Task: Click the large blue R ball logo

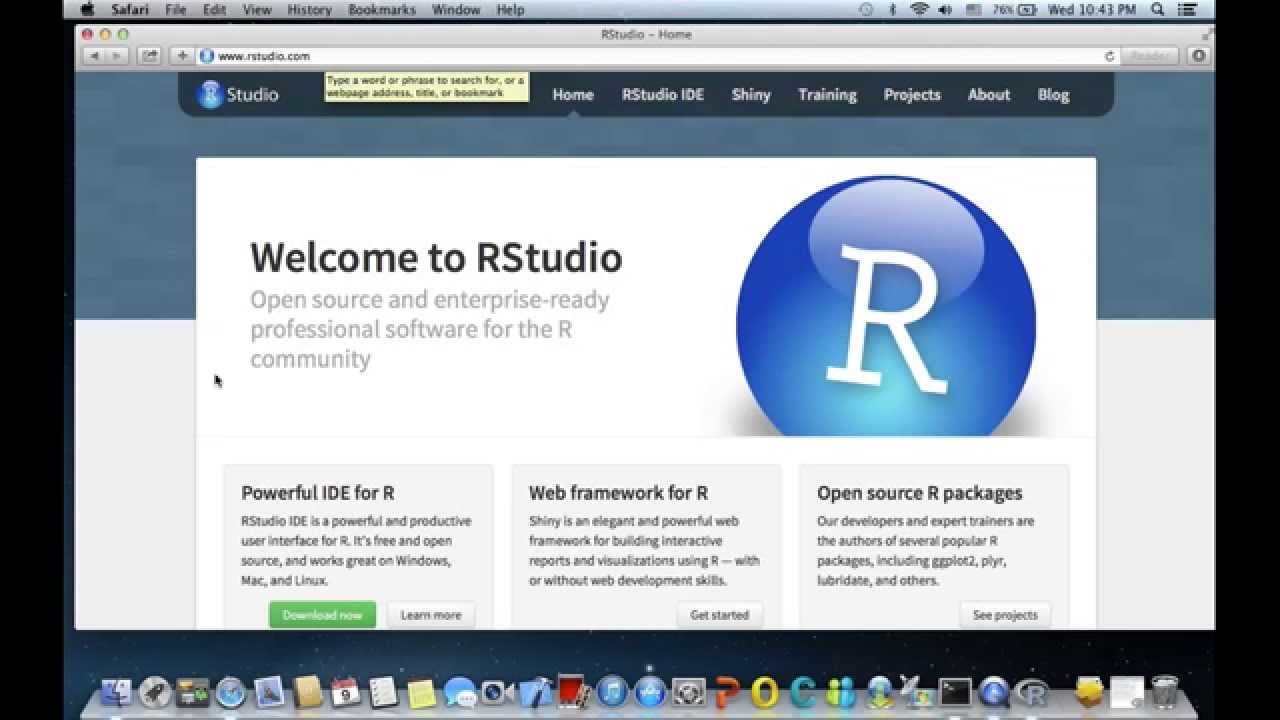Action: [886, 306]
